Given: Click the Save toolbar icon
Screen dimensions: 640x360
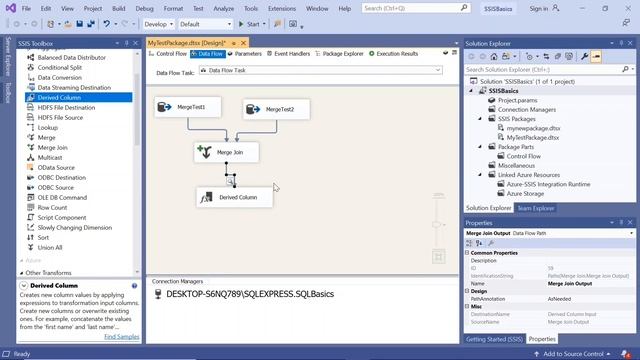Looking at the screenshot, I should tap(80, 24).
